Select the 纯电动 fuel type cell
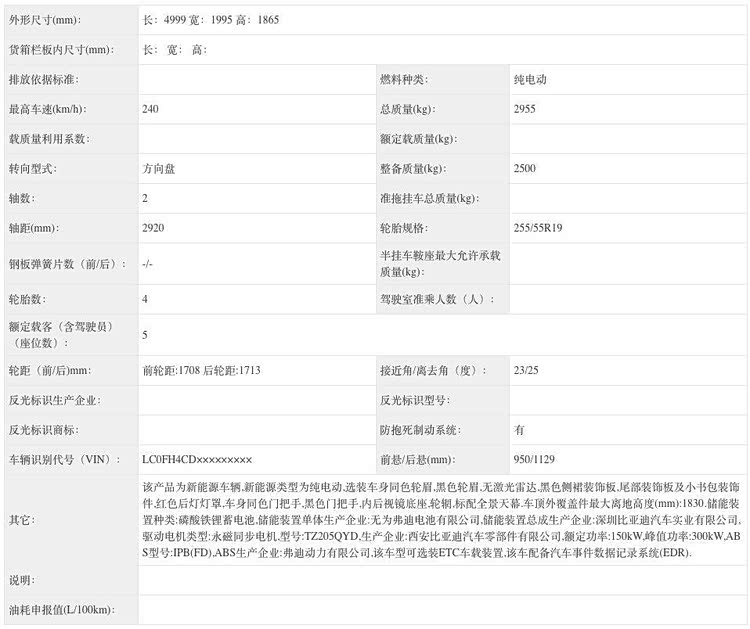Screen dimensions: 750x629 coord(530,79)
